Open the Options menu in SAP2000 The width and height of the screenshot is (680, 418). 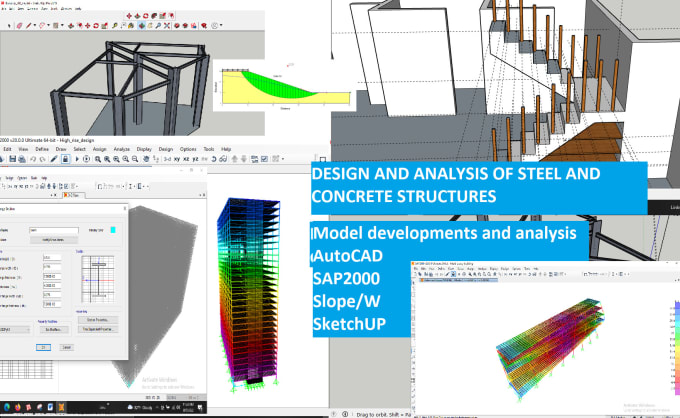pyautogui.click(x=188, y=149)
